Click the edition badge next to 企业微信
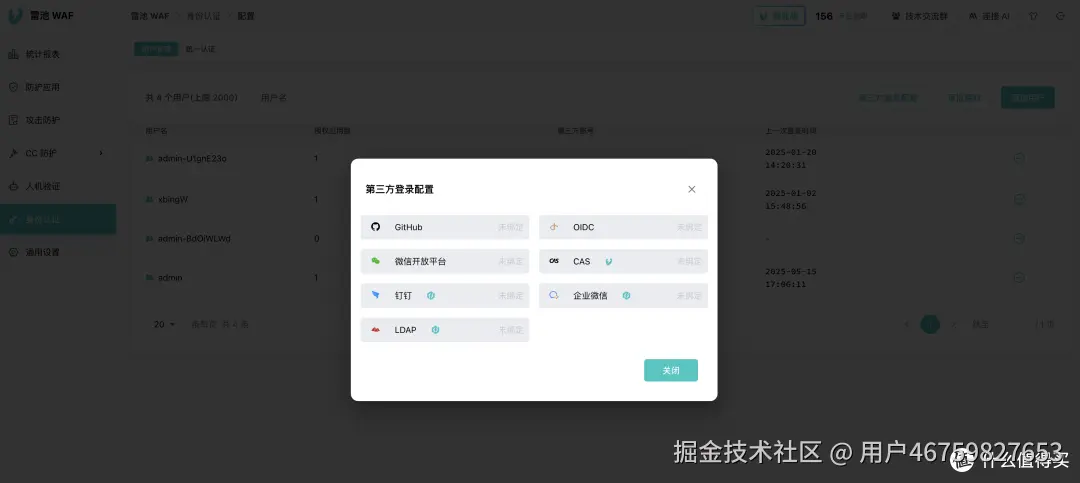1080x483 pixels. tap(626, 296)
